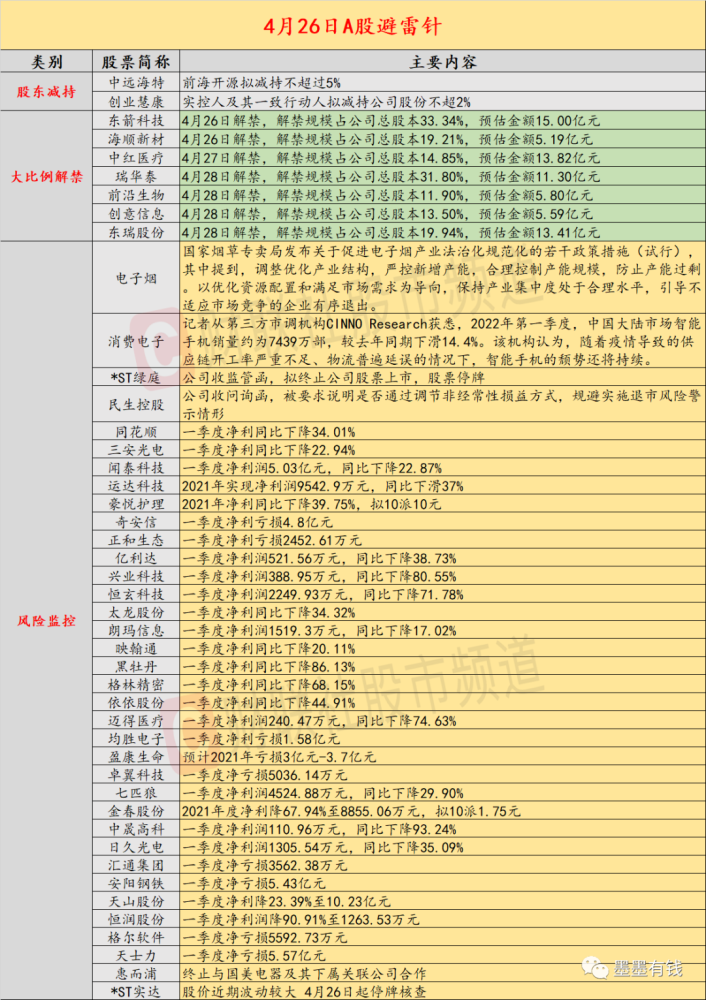Select the stock name '均胜电子'
The image size is (706, 1000).
136,739
